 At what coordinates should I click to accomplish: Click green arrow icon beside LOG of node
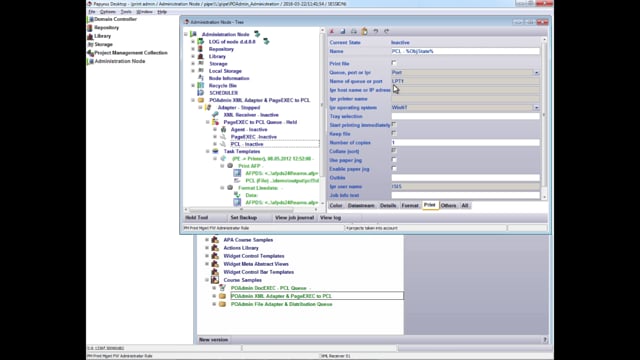coord(266,41)
